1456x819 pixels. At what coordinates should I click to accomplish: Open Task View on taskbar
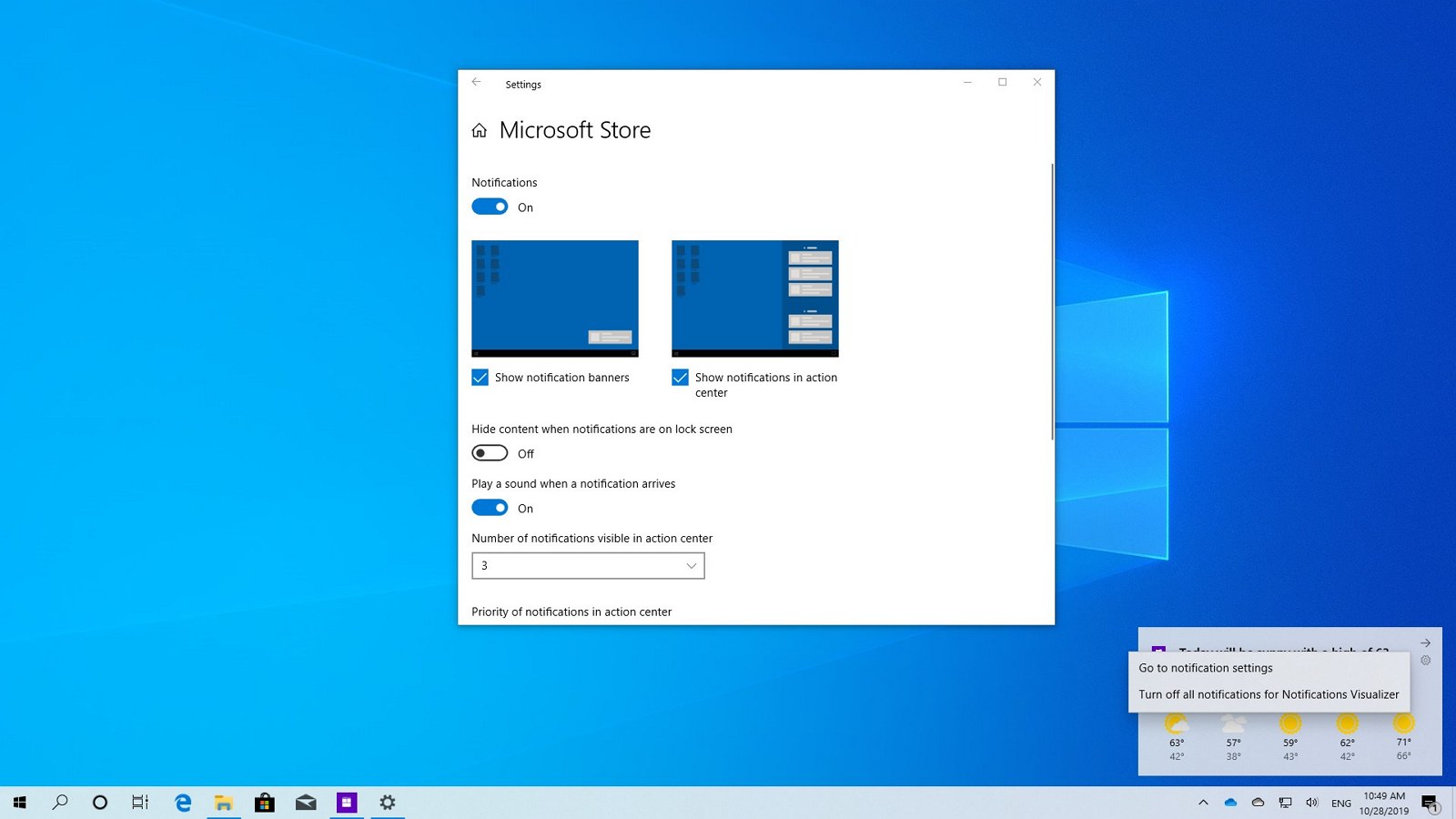(140, 803)
